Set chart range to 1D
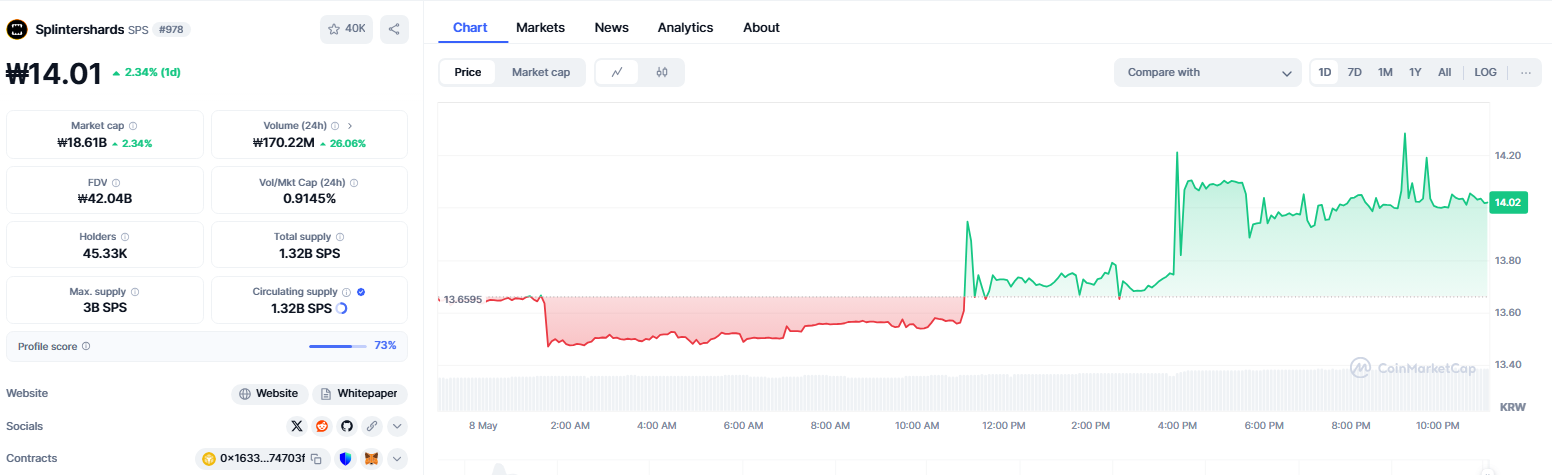Viewport: 1552px width, 475px height. (x=1325, y=72)
